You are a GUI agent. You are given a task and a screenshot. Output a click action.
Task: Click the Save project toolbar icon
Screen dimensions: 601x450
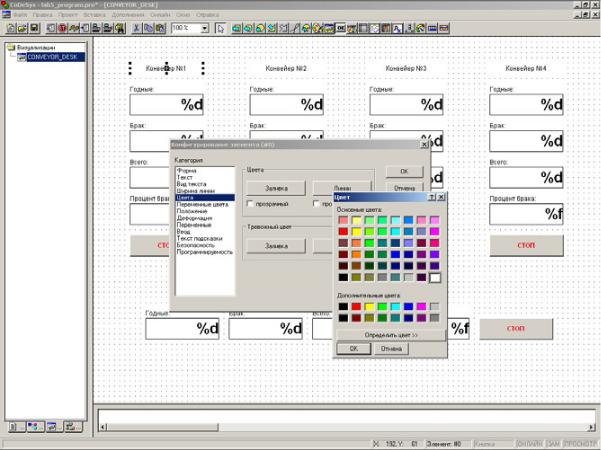click(35, 29)
